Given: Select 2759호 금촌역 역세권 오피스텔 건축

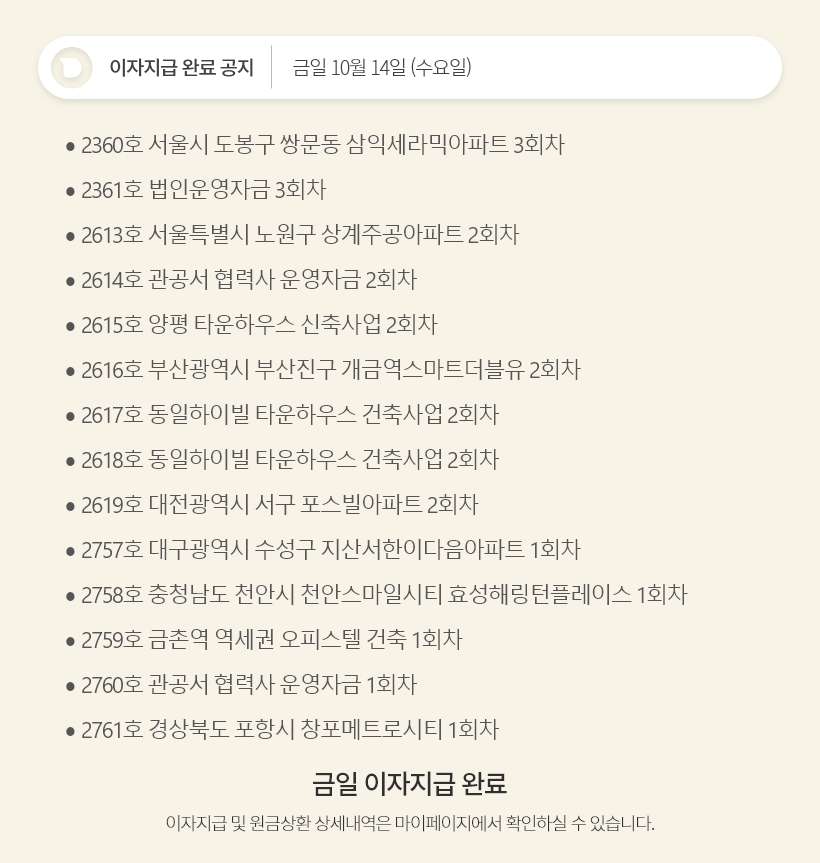Looking at the screenshot, I should coord(271,640).
